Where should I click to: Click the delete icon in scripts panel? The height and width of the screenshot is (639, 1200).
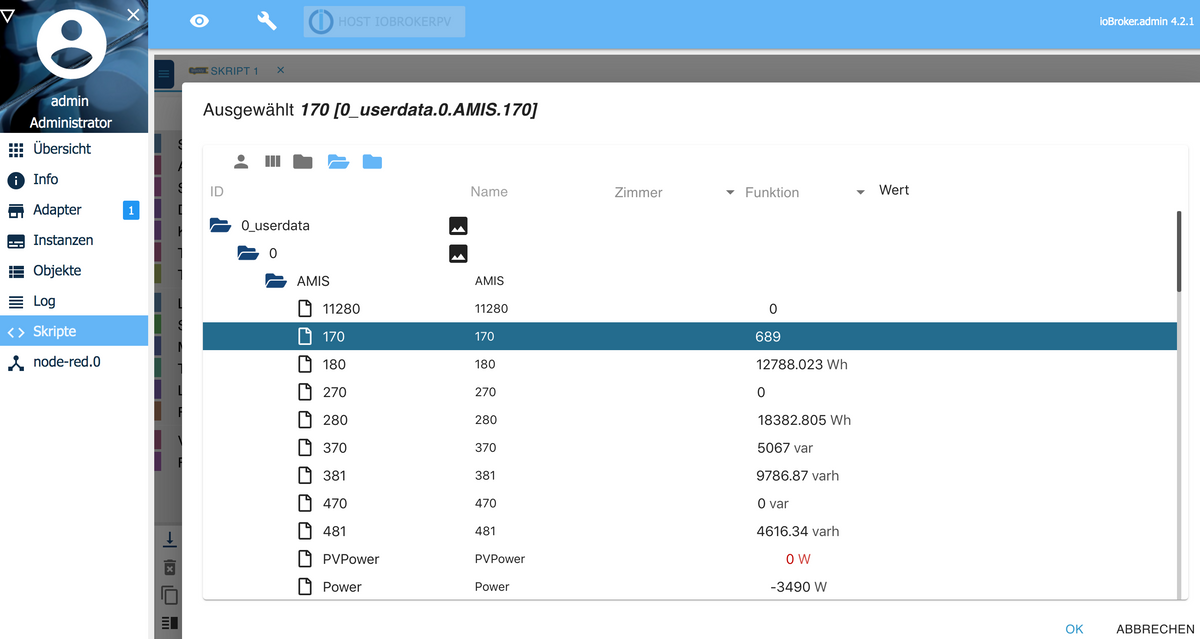[x=170, y=567]
